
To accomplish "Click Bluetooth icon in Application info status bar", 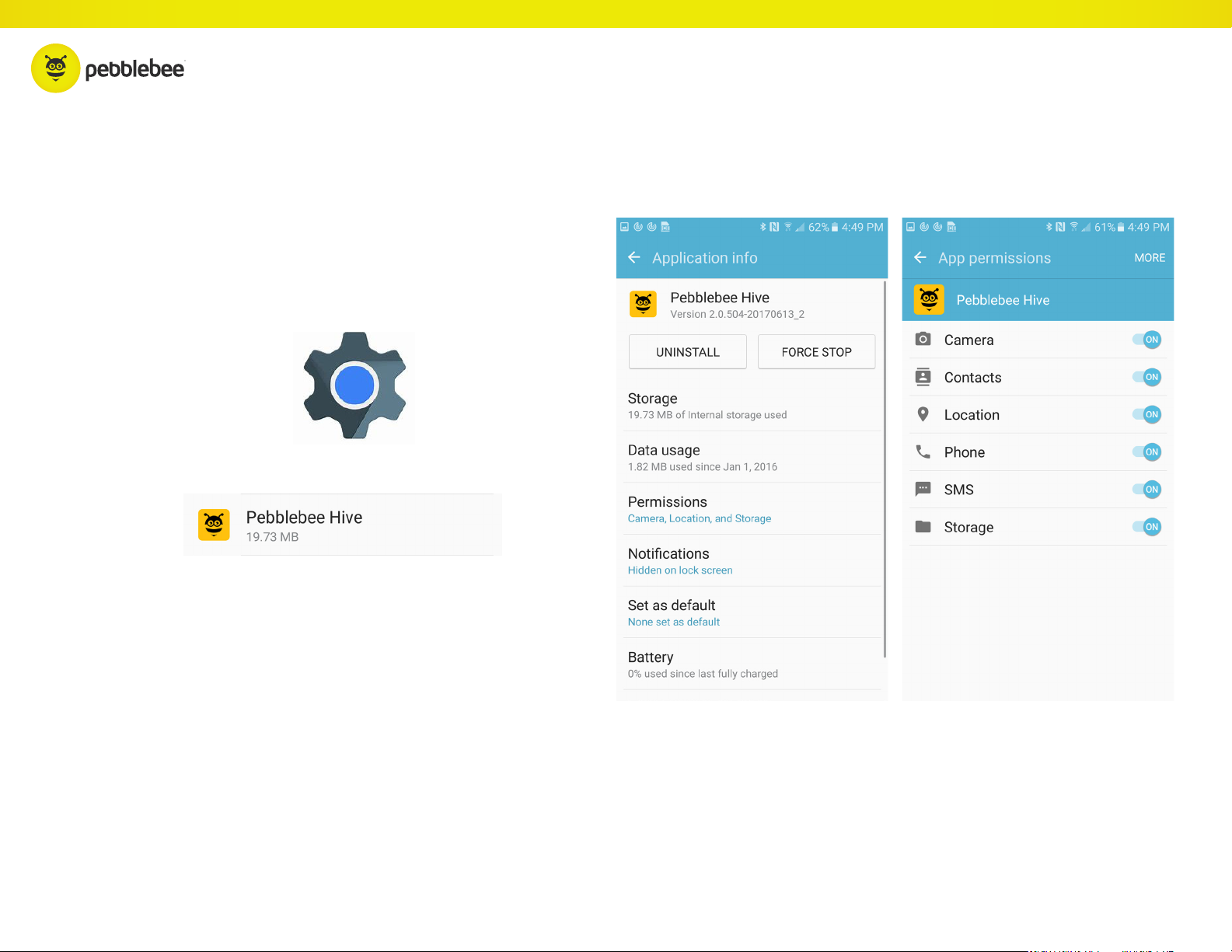I will (x=763, y=227).
